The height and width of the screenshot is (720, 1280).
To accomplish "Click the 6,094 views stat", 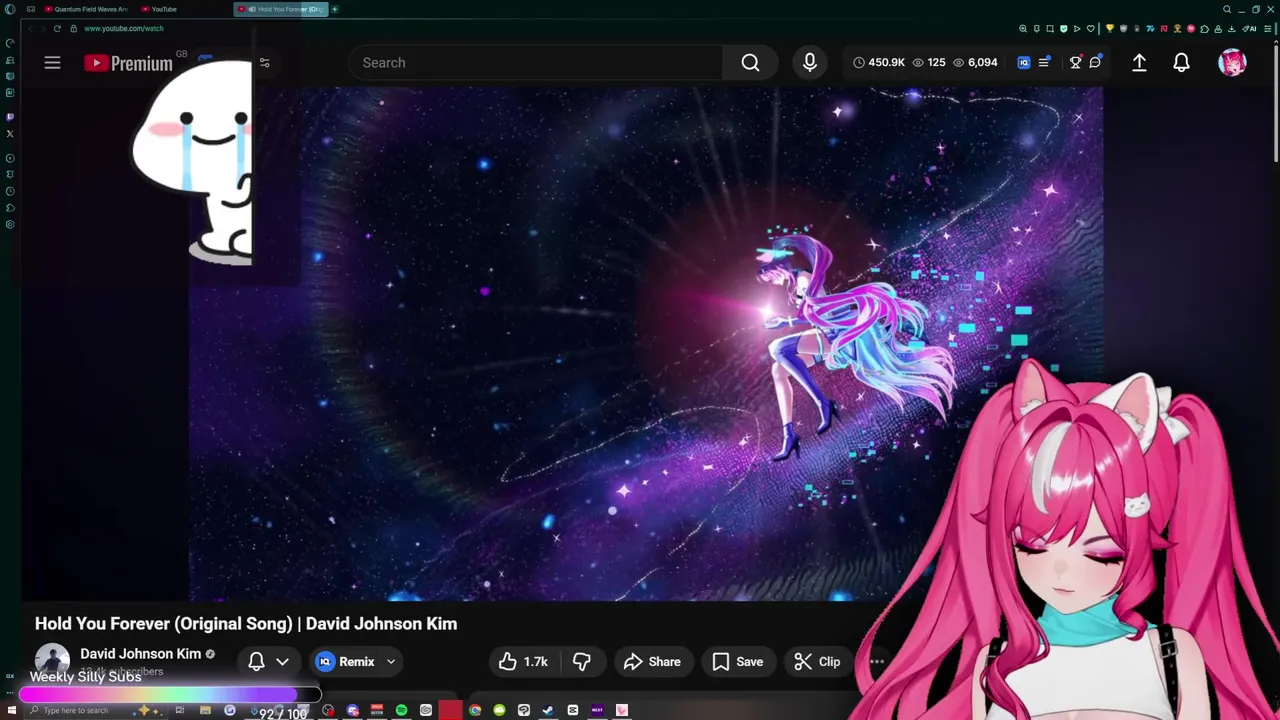I will (975, 62).
